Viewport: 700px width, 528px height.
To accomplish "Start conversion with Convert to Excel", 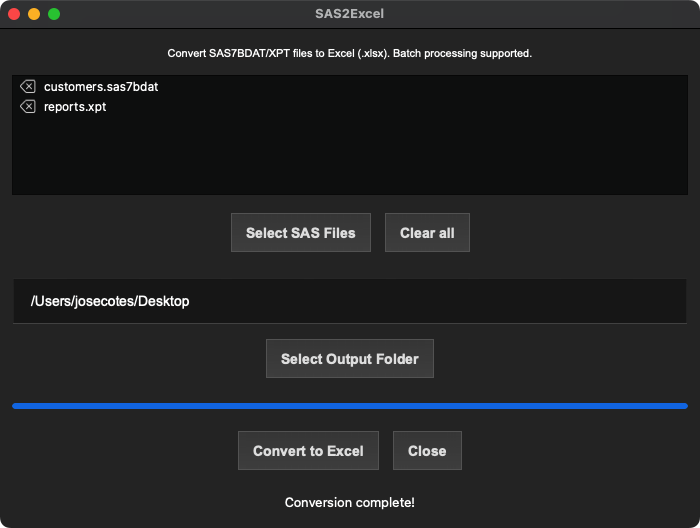I will [x=308, y=450].
